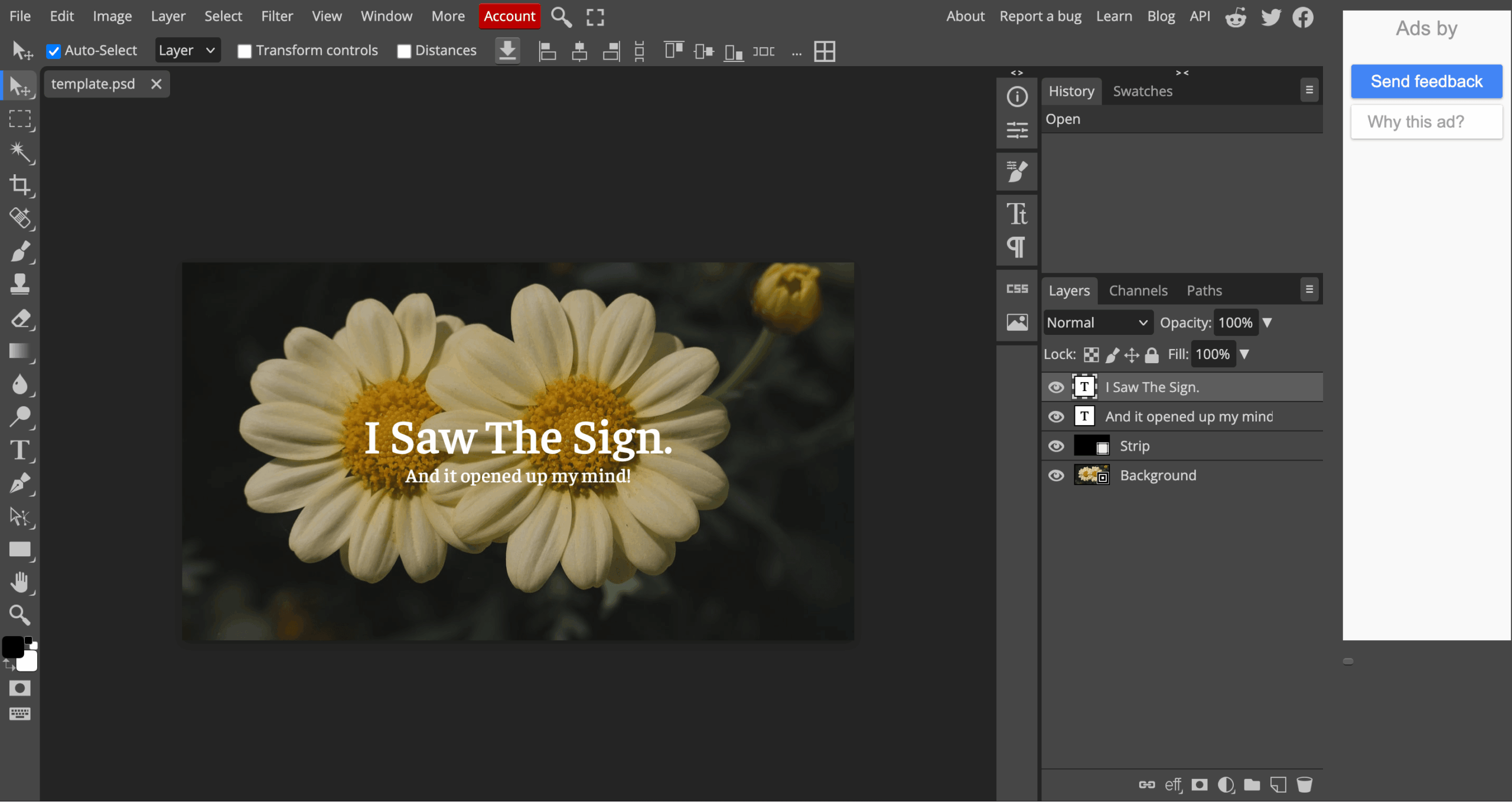Select the Type tool in left toolbar
The height and width of the screenshot is (802, 1512).
[x=20, y=451]
